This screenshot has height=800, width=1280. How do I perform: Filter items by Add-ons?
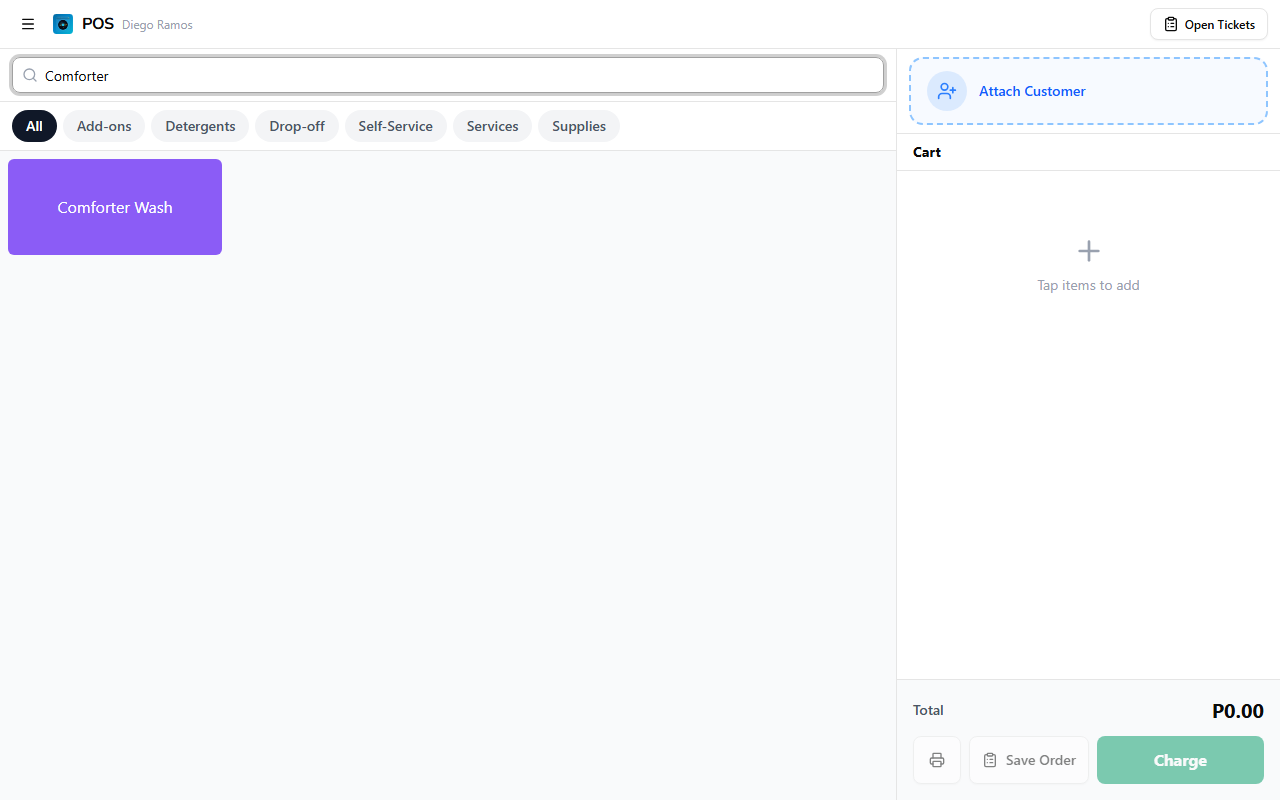pyautogui.click(x=104, y=126)
